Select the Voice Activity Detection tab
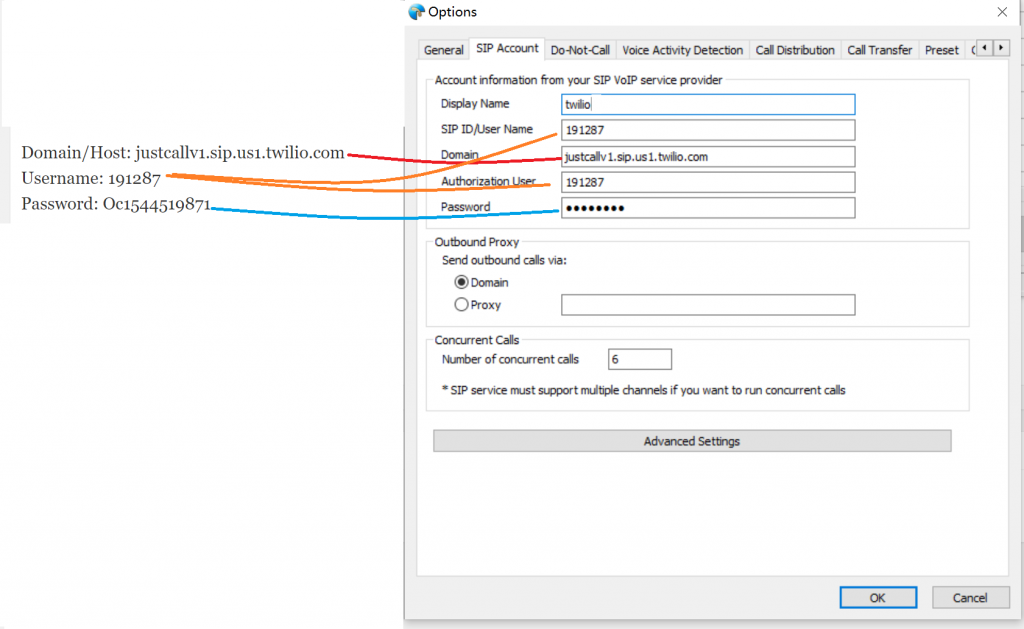Image resolution: width=1024 pixels, height=629 pixels. point(682,49)
